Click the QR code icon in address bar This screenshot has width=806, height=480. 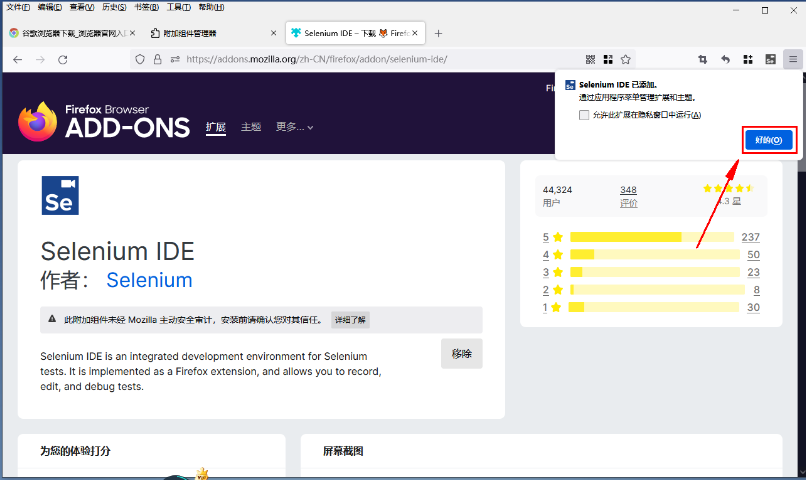pyautogui.click(x=591, y=60)
